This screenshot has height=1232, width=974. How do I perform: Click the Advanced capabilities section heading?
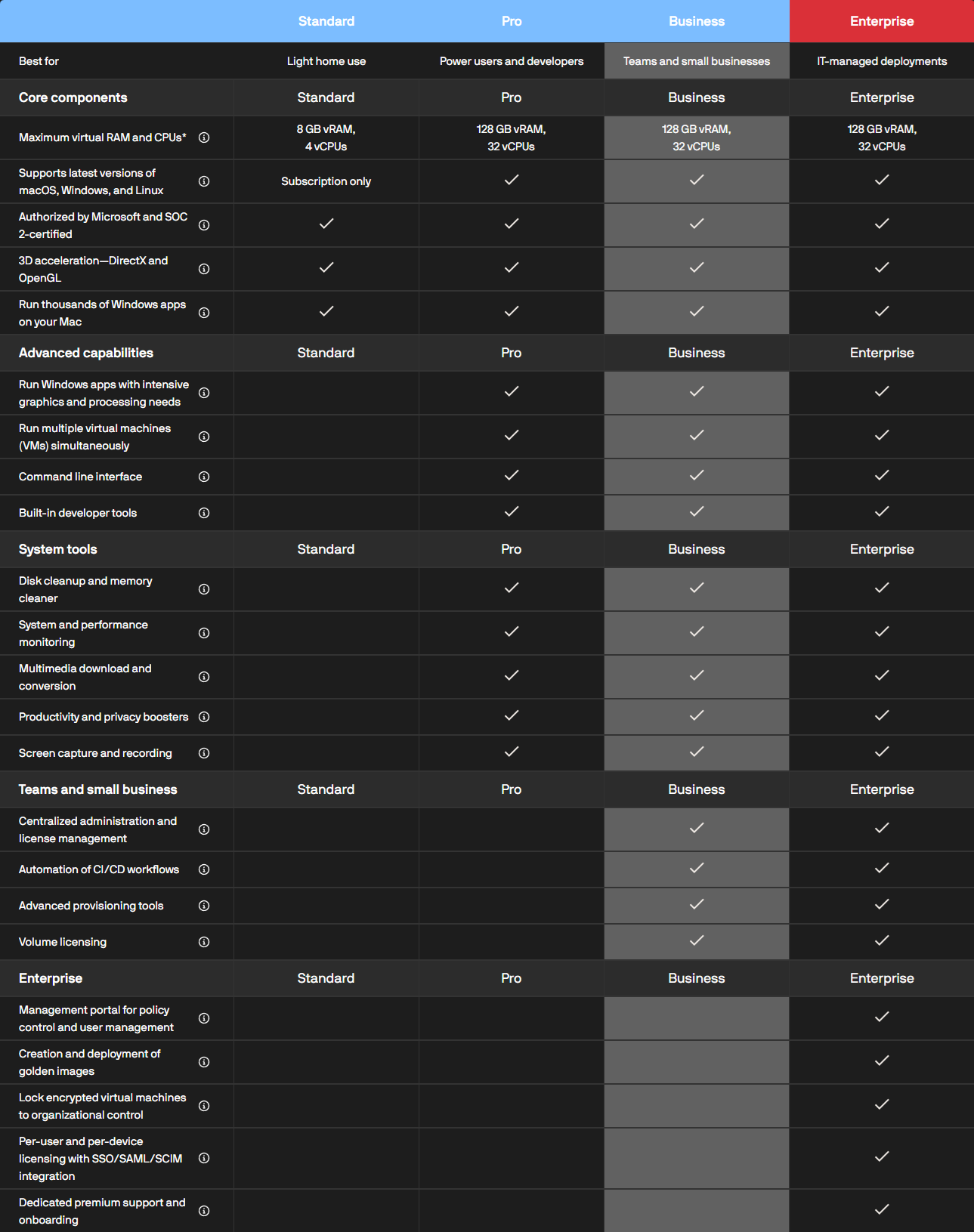click(86, 353)
